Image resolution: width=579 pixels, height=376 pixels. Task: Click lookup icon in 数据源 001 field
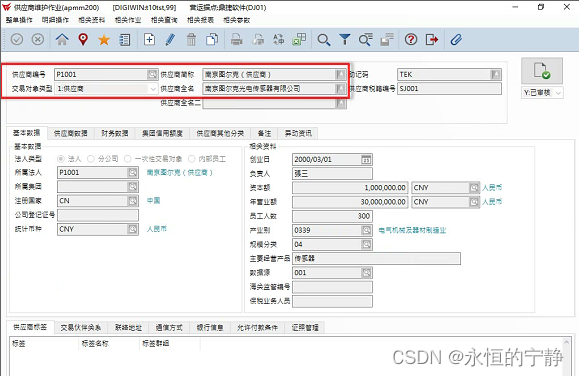[x=366, y=273]
